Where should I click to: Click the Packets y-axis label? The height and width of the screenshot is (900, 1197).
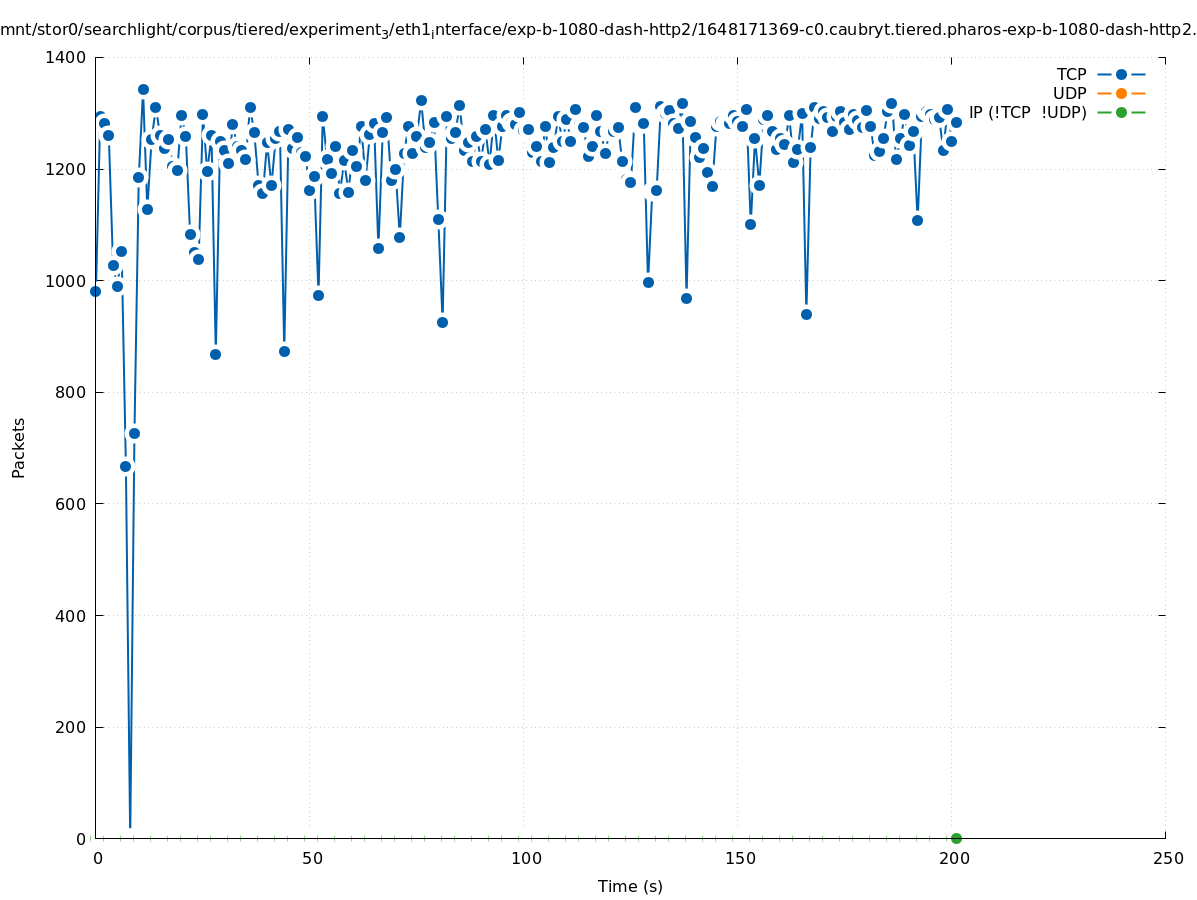pyautogui.click(x=19, y=447)
